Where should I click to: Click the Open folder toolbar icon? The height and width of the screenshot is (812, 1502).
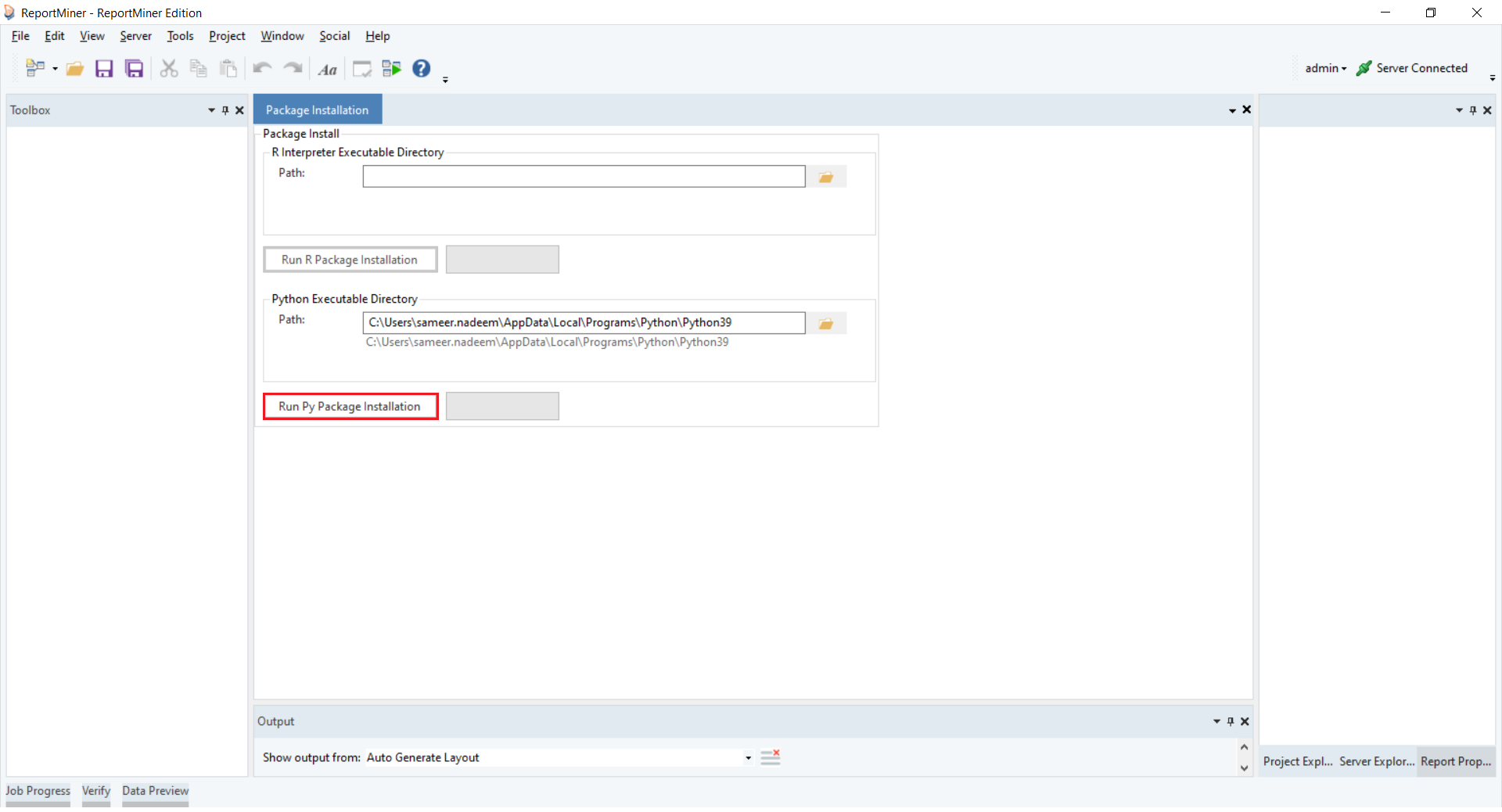pyautogui.click(x=75, y=69)
